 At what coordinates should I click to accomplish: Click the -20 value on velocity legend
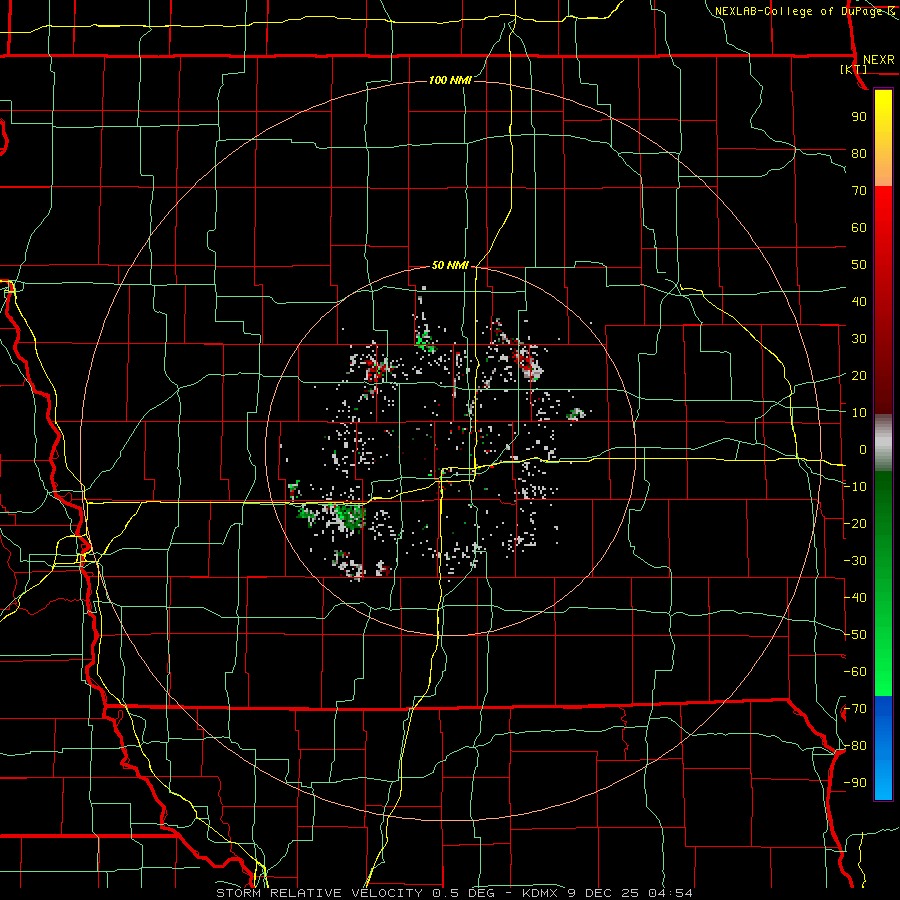(855, 523)
